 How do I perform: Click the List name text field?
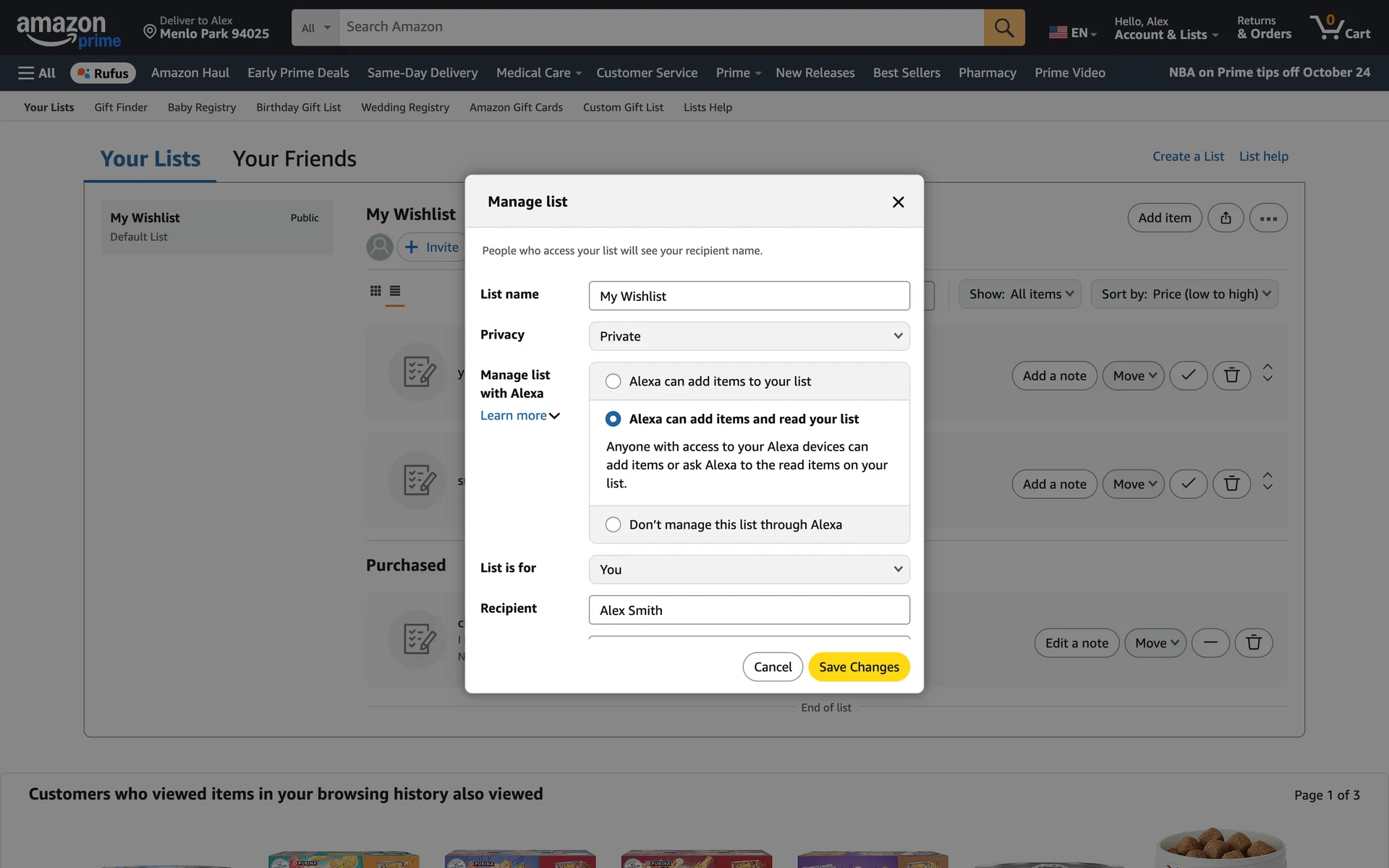click(749, 296)
